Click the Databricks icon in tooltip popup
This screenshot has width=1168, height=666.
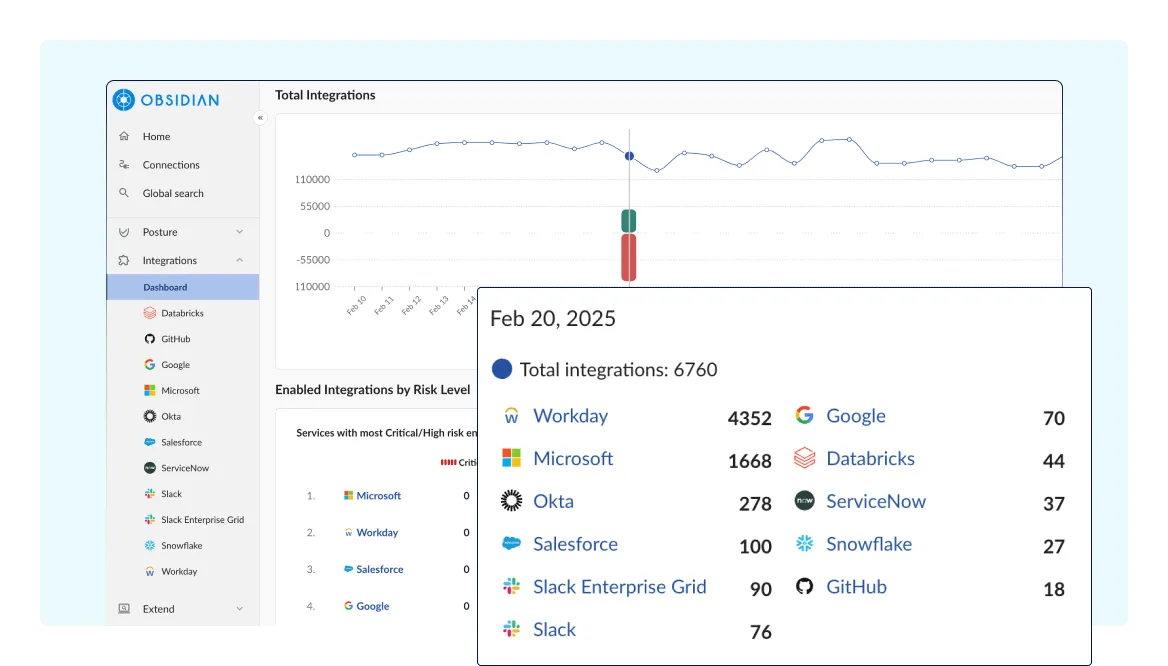[x=804, y=457]
